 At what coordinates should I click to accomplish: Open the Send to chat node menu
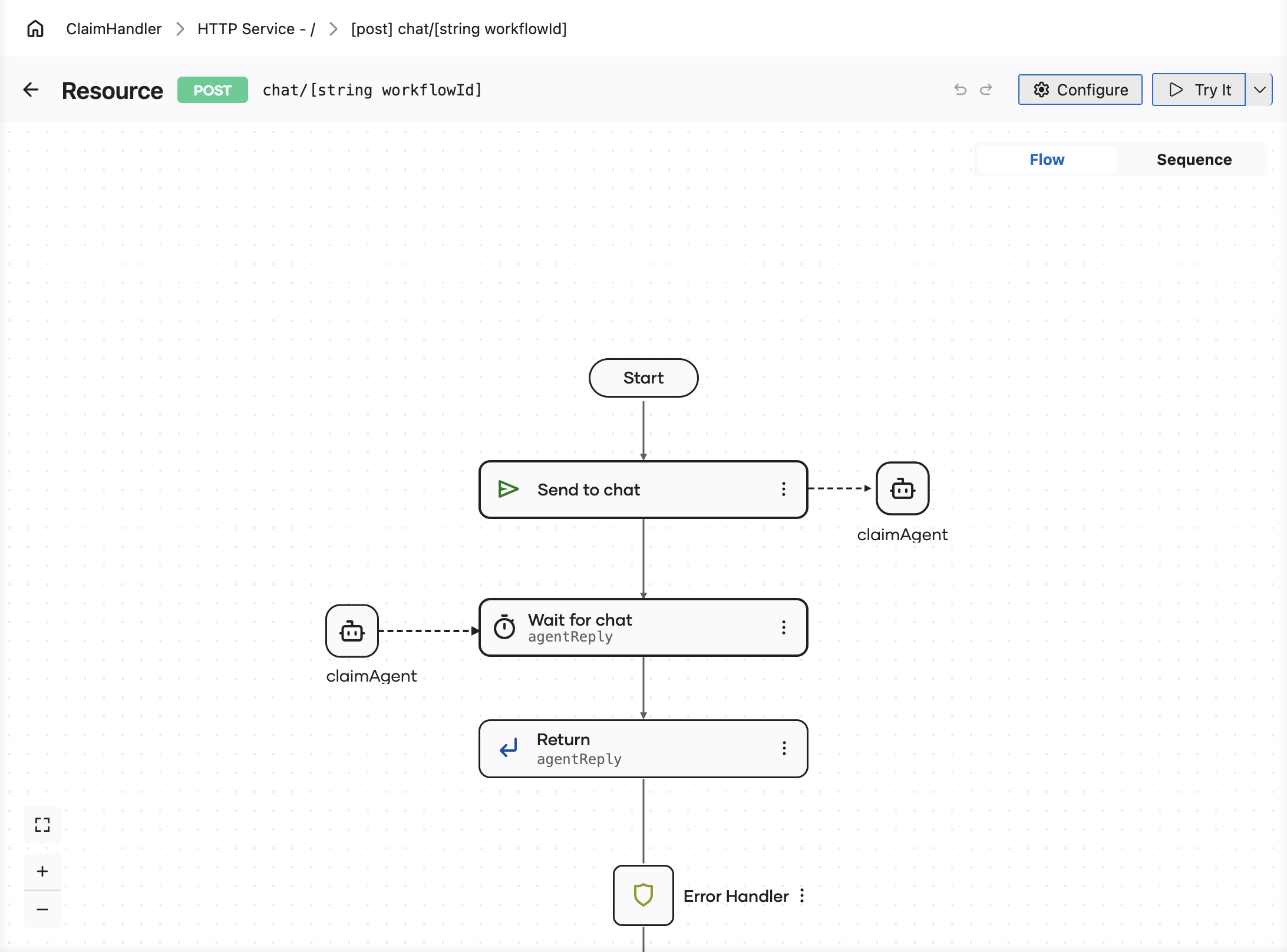click(784, 489)
